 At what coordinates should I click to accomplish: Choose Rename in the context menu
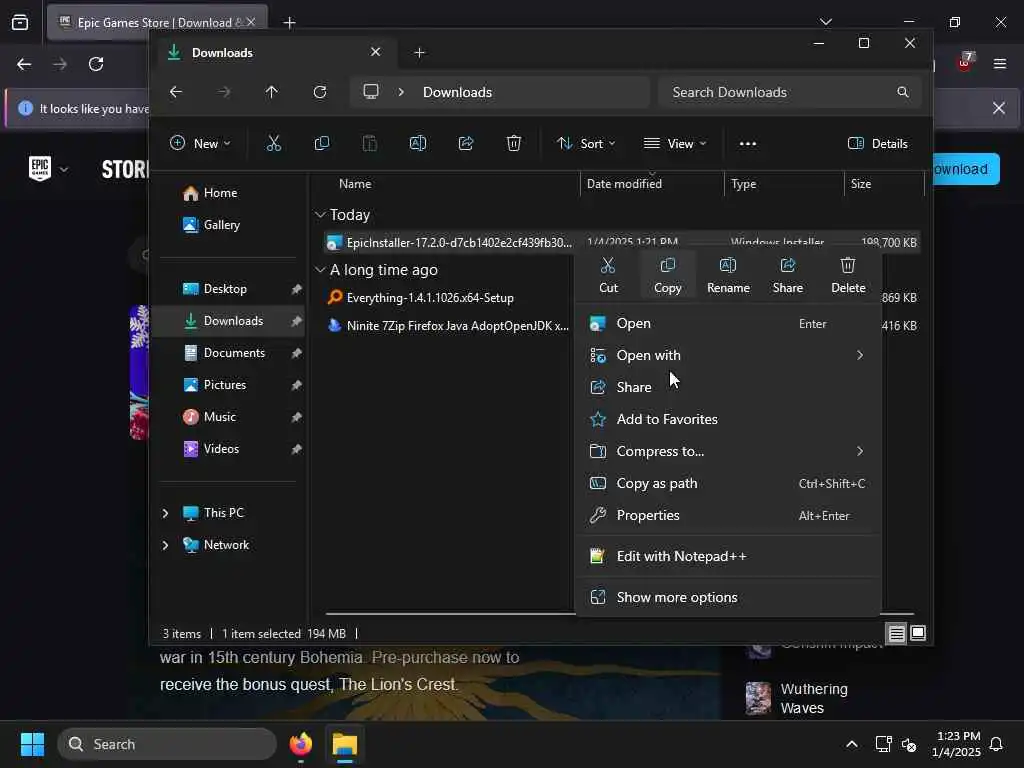pos(728,275)
